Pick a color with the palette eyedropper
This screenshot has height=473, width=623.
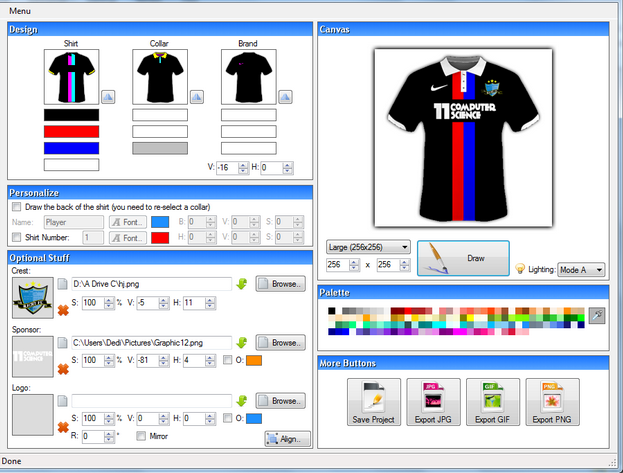pos(597,316)
